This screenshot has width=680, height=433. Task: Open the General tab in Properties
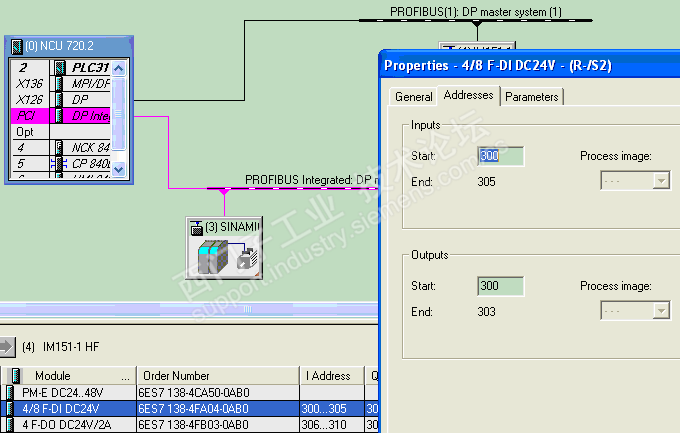(x=413, y=97)
